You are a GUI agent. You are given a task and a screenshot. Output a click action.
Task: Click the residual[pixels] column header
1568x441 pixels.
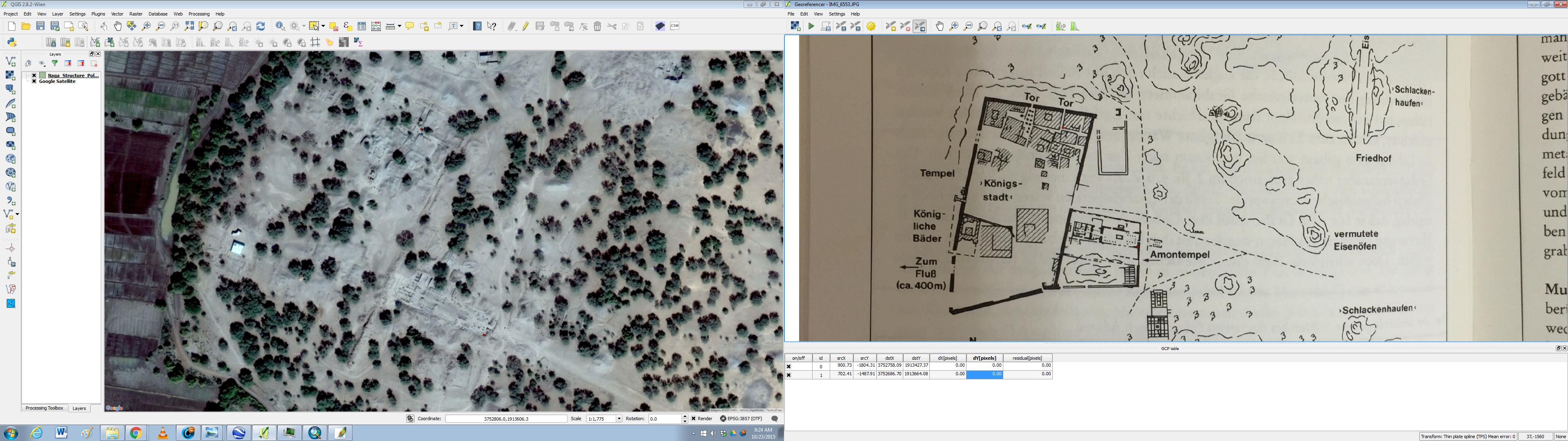pos(1027,358)
